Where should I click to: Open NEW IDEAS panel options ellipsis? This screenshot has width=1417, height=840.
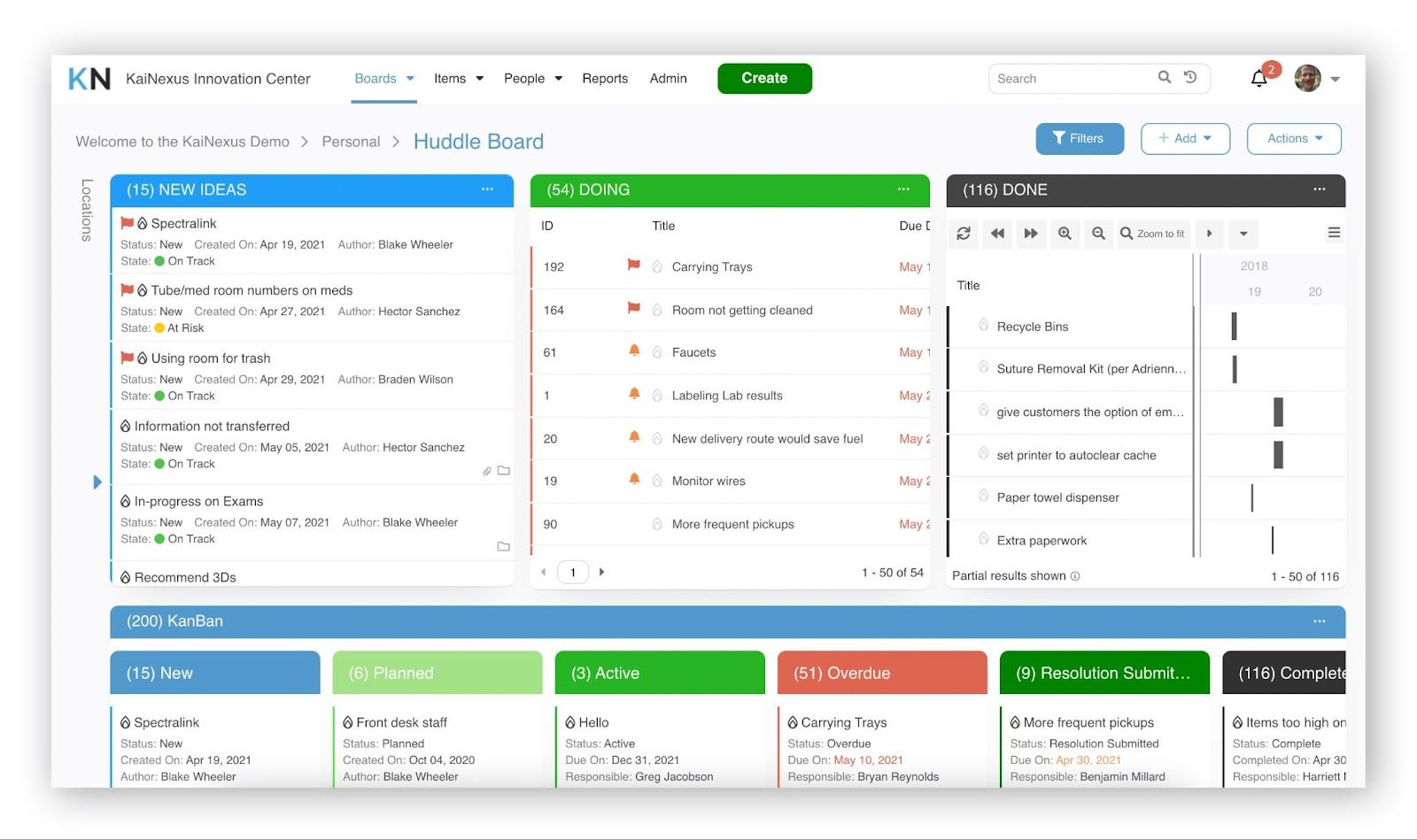pyautogui.click(x=487, y=189)
